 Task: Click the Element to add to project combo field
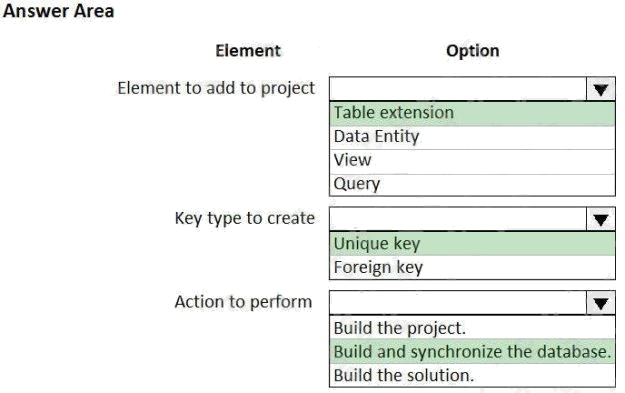(x=458, y=89)
